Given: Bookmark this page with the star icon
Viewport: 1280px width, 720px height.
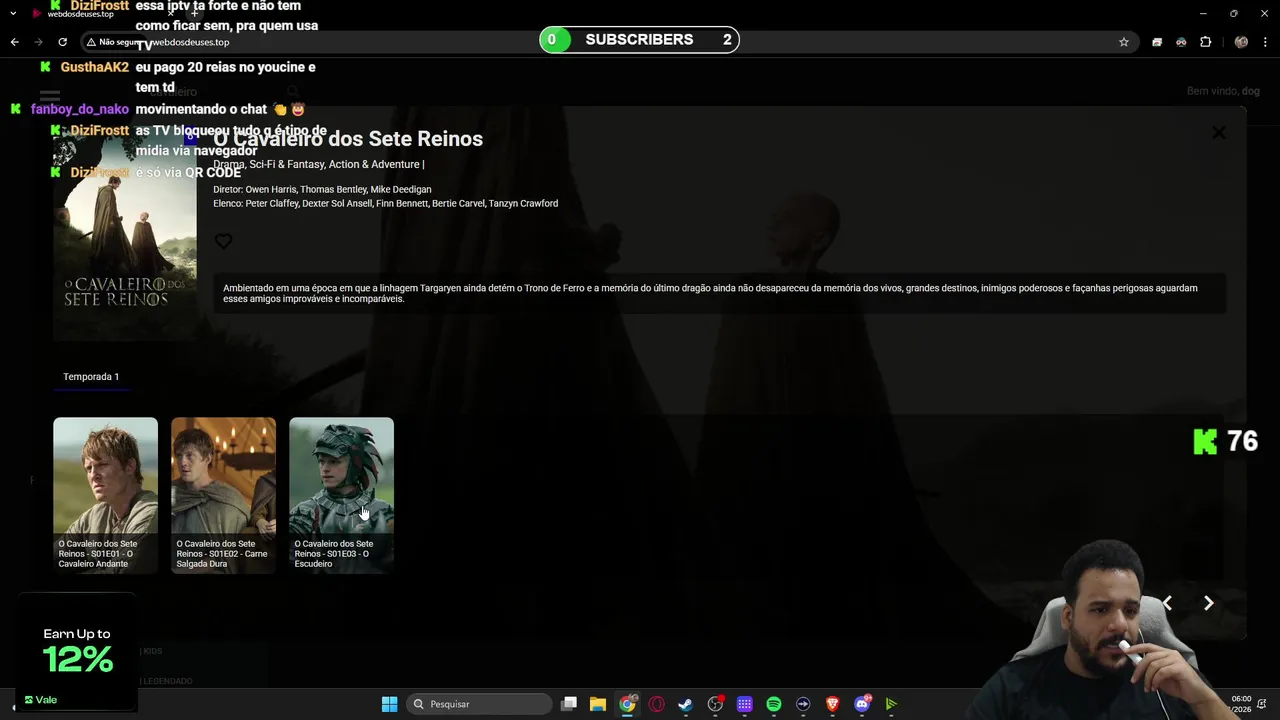Looking at the screenshot, I should click(x=1124, y=42).
